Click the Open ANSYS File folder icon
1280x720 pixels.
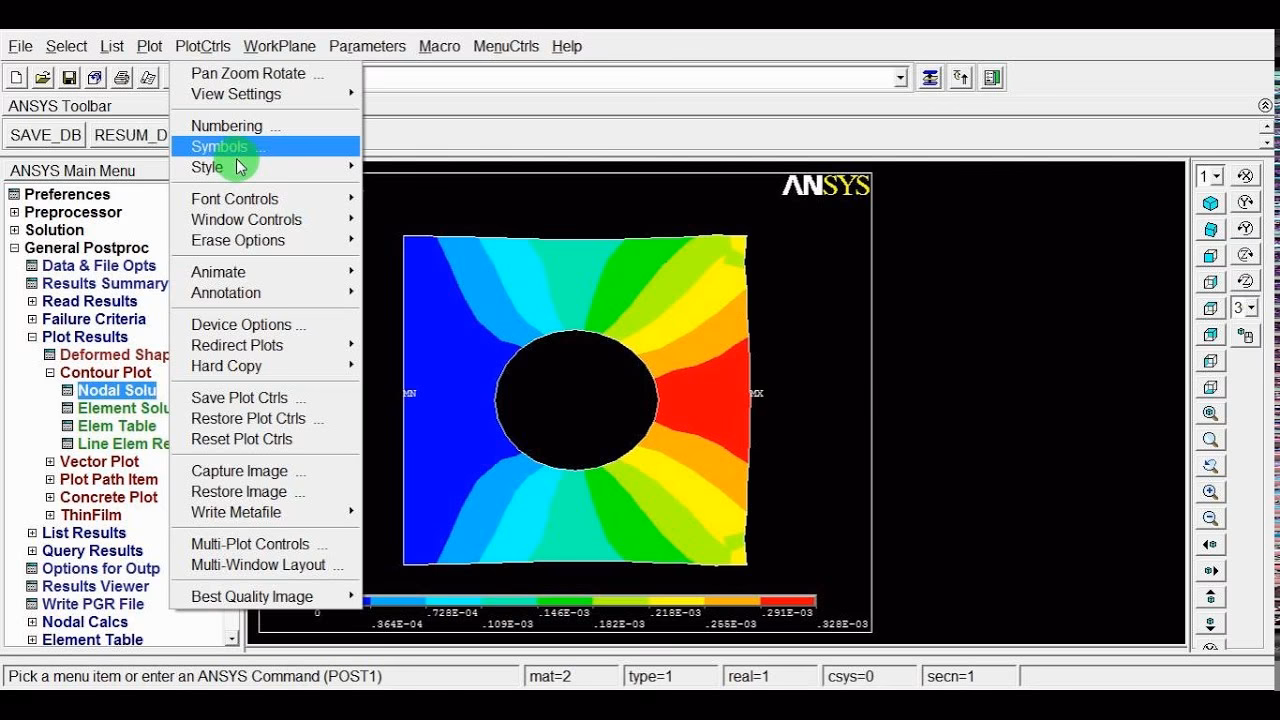point(43,78)
